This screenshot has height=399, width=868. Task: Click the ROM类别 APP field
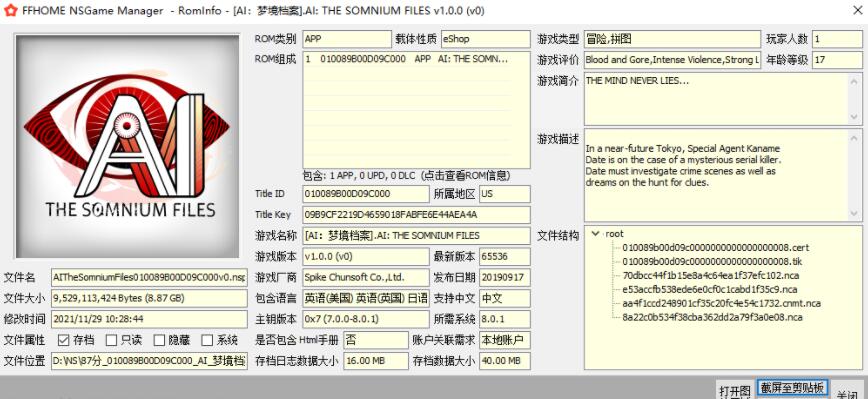pos(347,39)
